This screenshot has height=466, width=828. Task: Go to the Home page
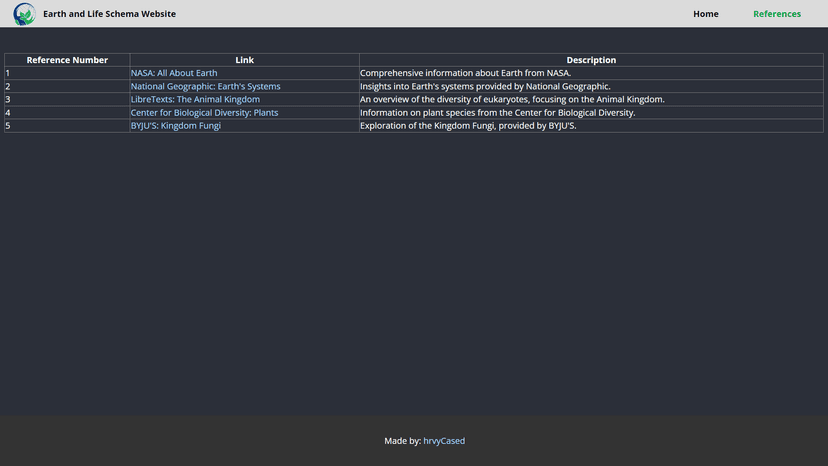(x=706, y=14)
